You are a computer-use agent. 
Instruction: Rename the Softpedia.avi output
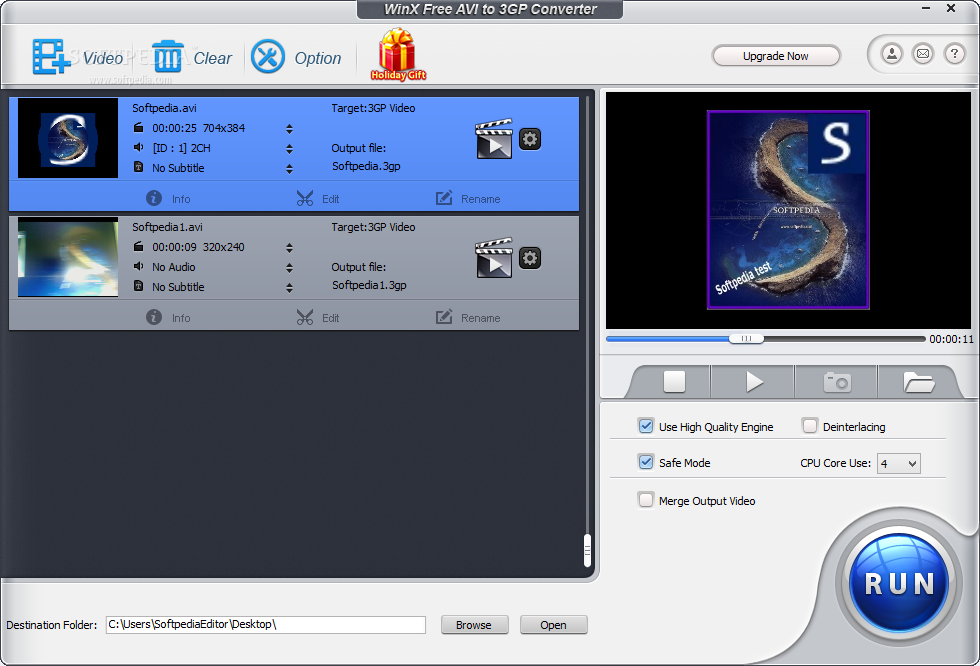click(468, 199)
